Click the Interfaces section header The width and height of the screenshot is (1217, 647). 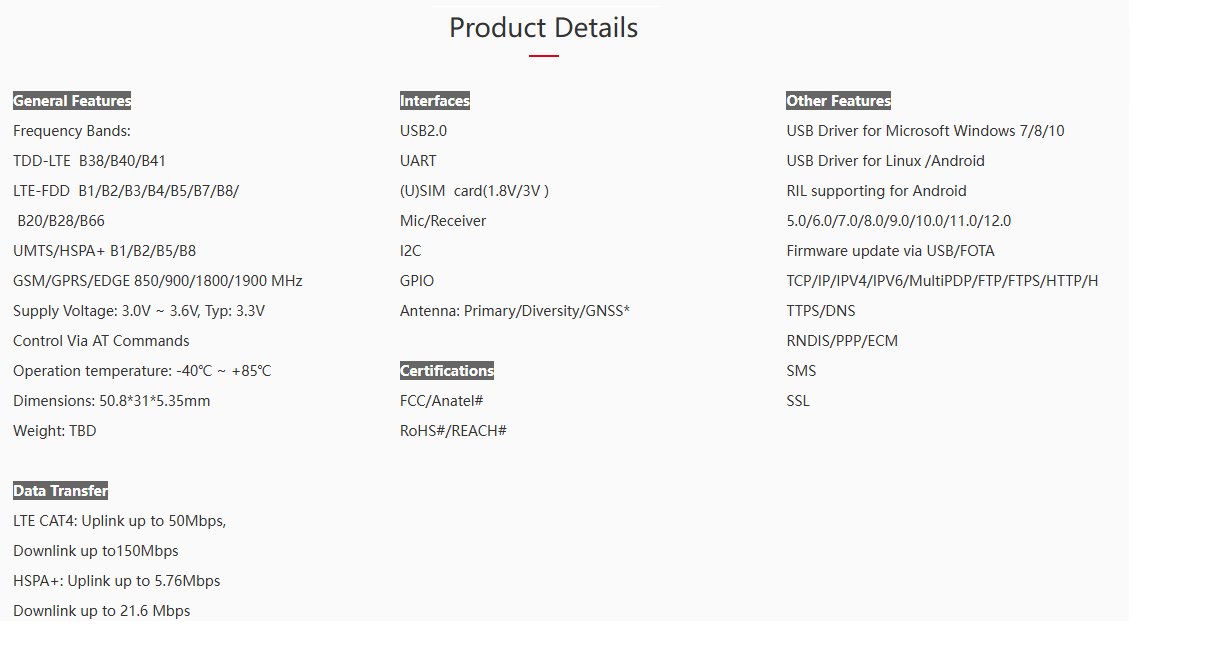tap(435, 101)
